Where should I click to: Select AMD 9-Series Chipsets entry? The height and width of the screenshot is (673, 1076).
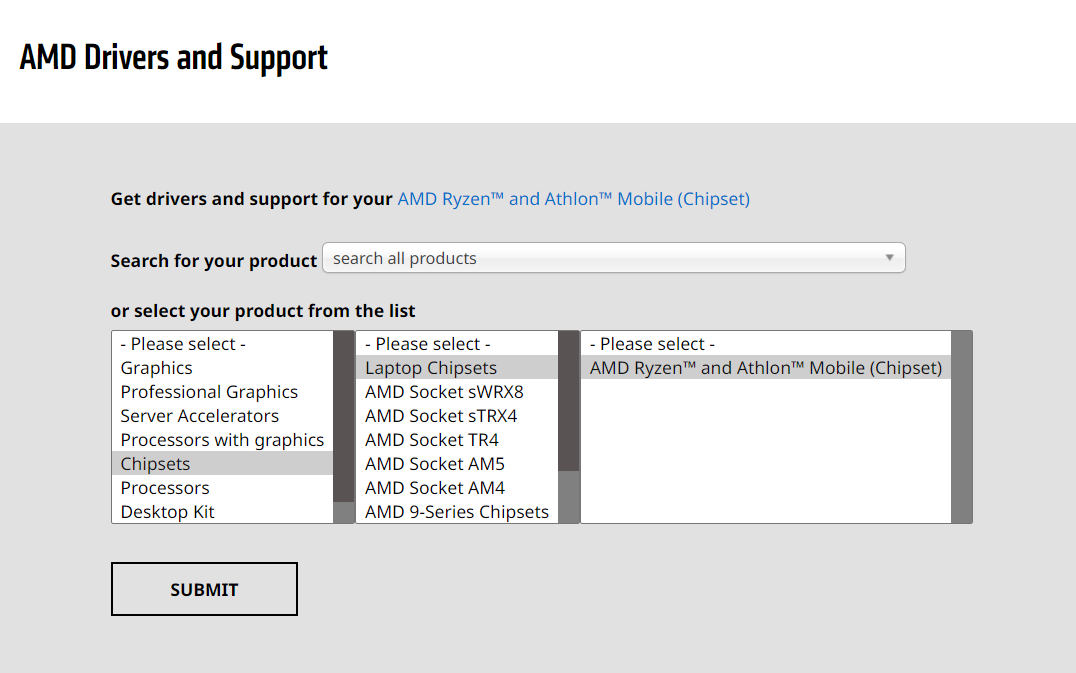click(x=457, y=512)
